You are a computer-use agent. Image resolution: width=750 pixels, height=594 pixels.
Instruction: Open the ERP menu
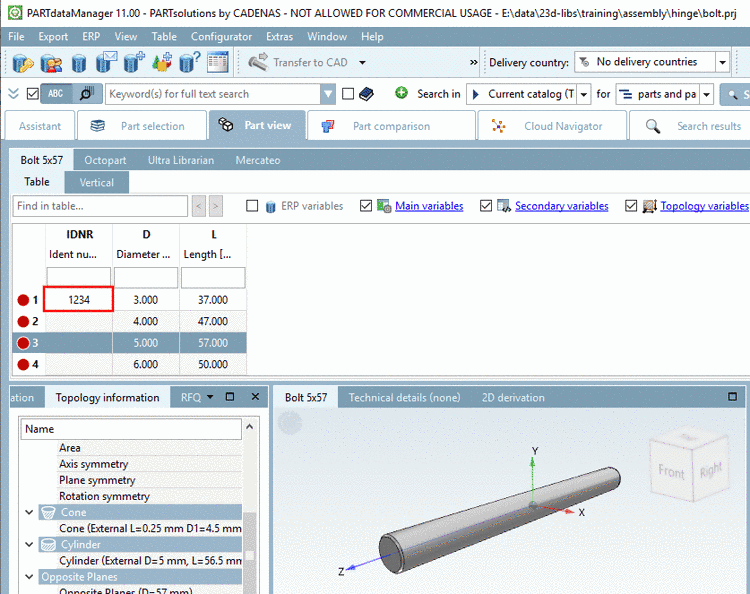[x=91, y=36]
